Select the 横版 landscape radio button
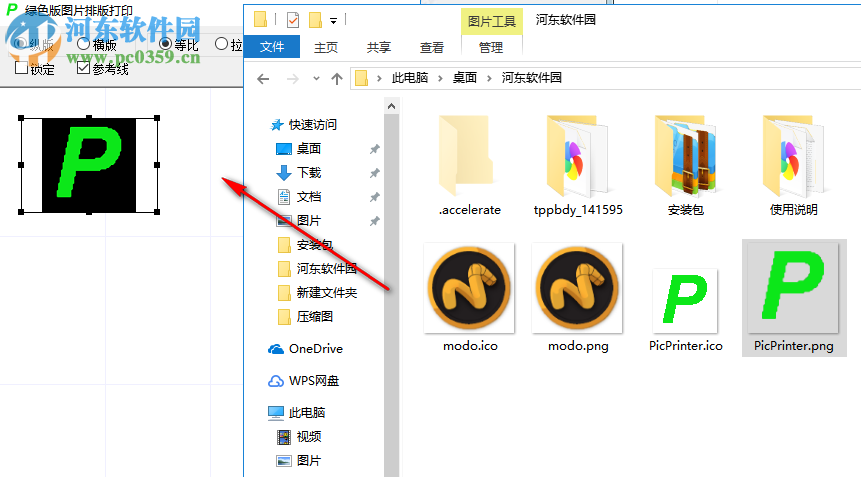 click(x=83, y=44)
